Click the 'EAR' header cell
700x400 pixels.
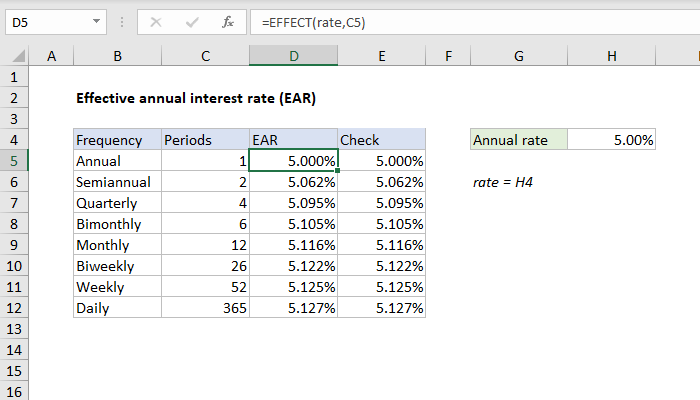tap(293, 140)
